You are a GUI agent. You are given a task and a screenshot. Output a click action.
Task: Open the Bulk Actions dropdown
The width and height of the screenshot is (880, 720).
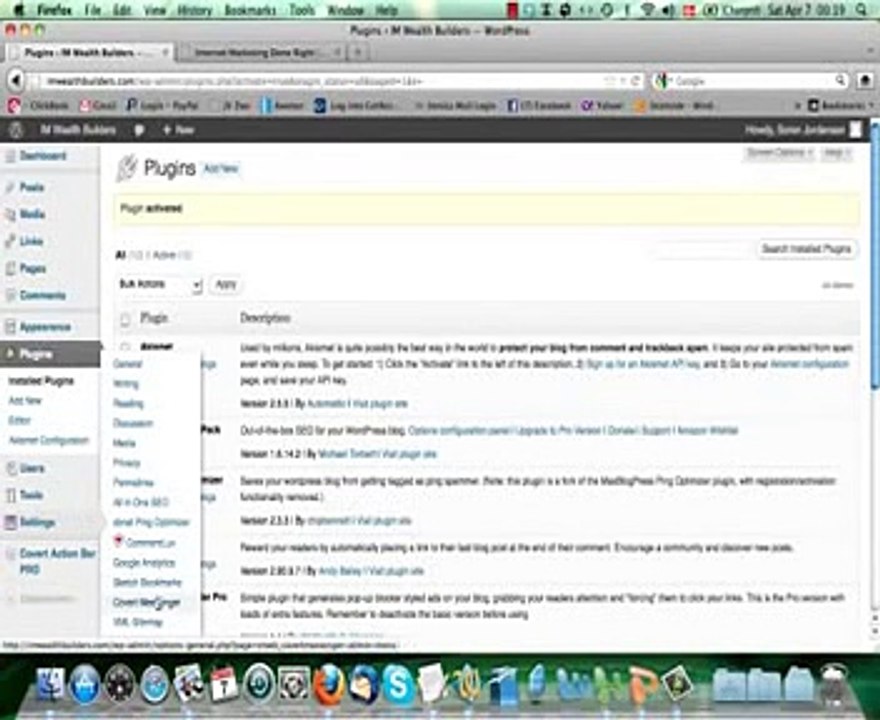tap(159, 285)
